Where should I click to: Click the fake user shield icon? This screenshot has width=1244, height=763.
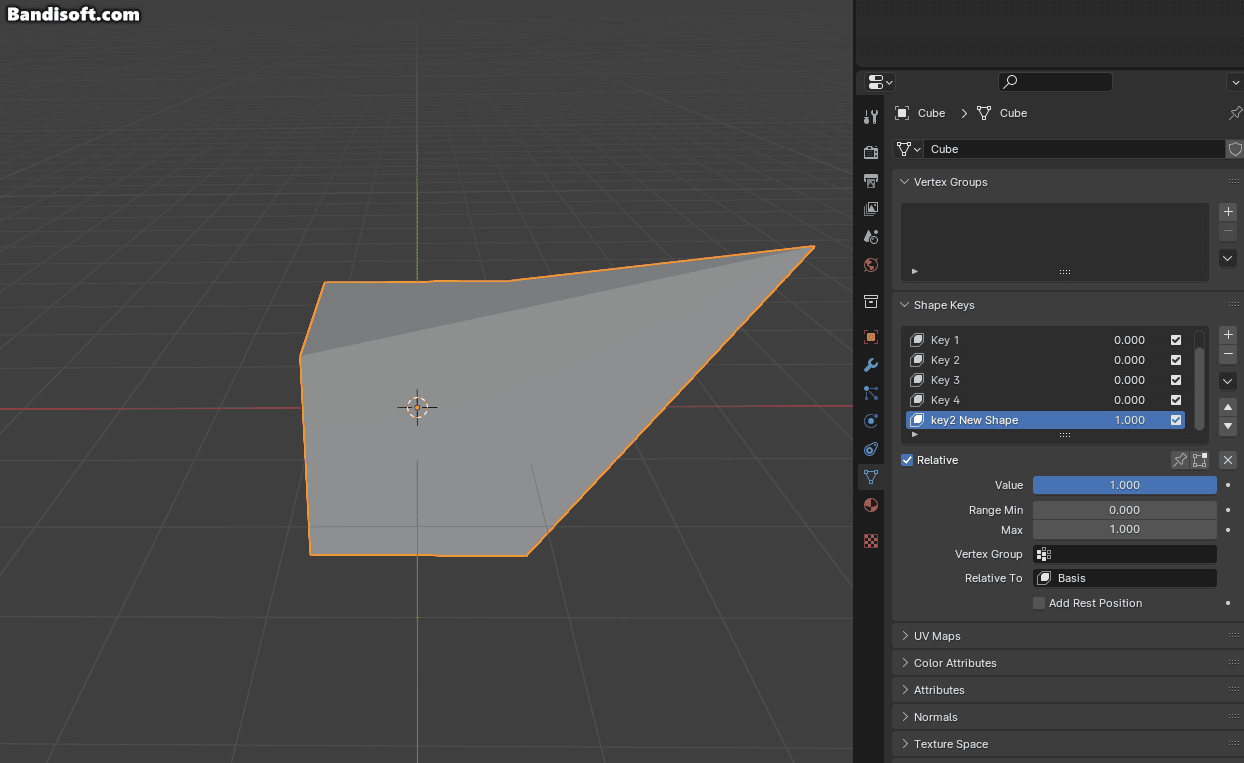[1235, 149]
